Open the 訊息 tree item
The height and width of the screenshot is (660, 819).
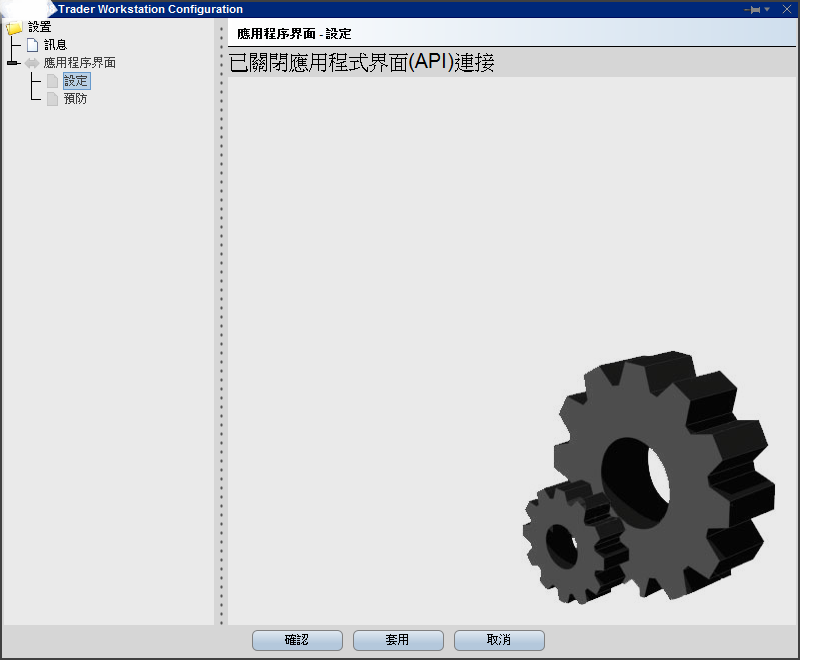pos(55,45)
